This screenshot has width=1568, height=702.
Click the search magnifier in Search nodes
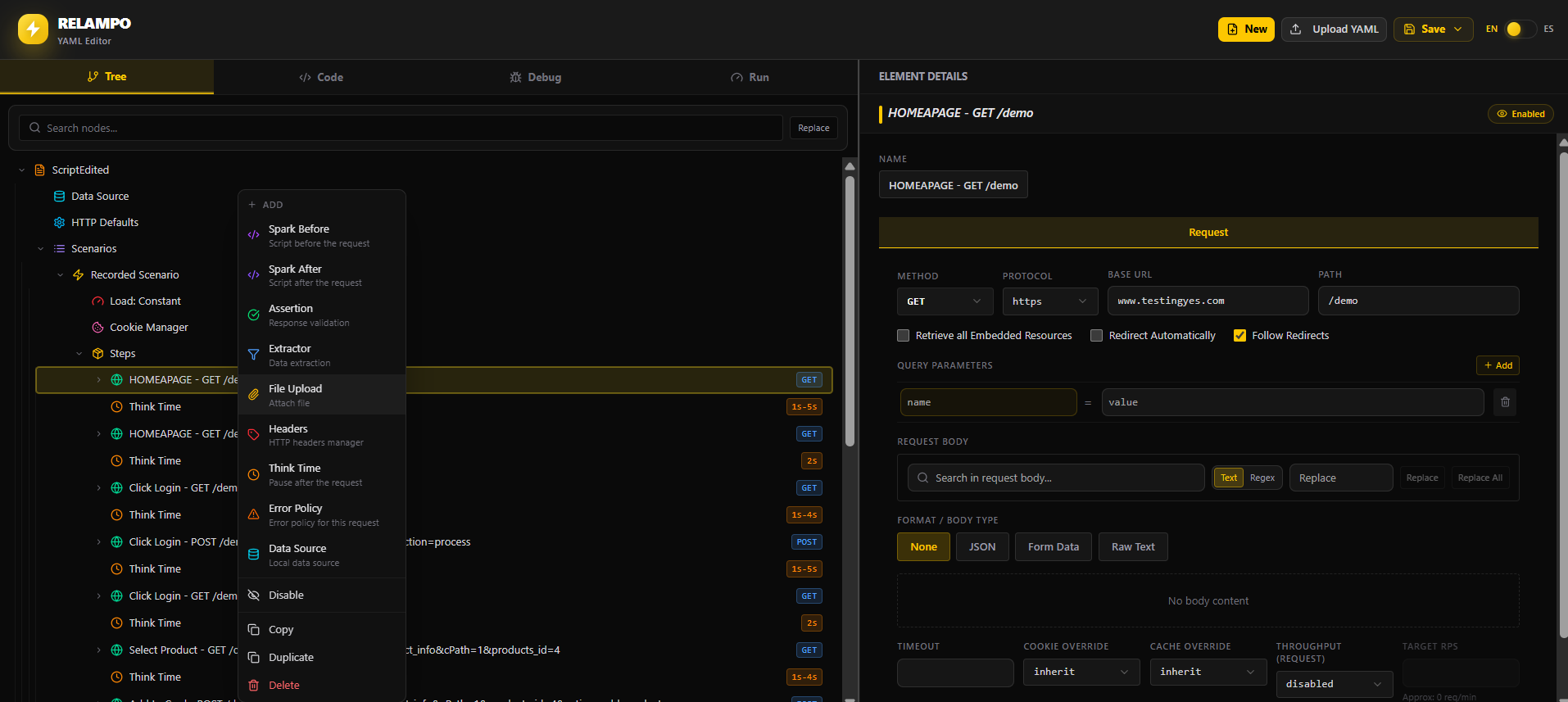[x=34, y=128]
